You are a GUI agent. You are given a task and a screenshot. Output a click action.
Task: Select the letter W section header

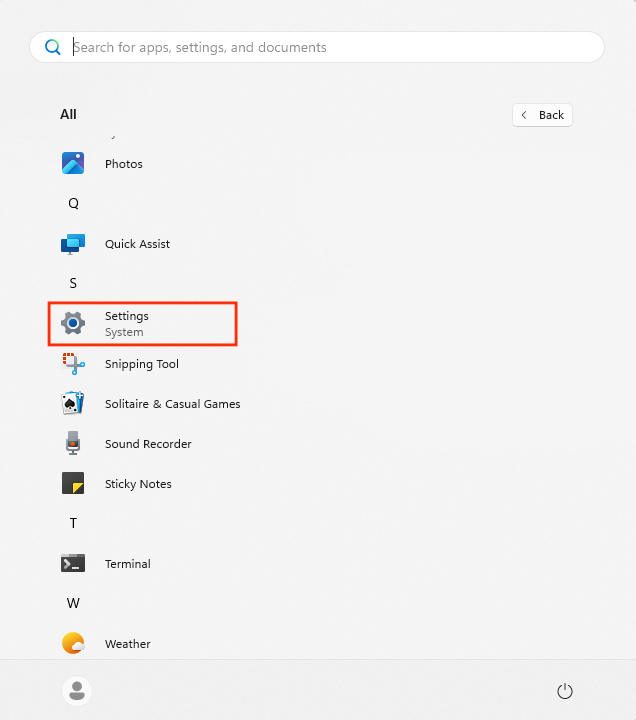[73, 603]
